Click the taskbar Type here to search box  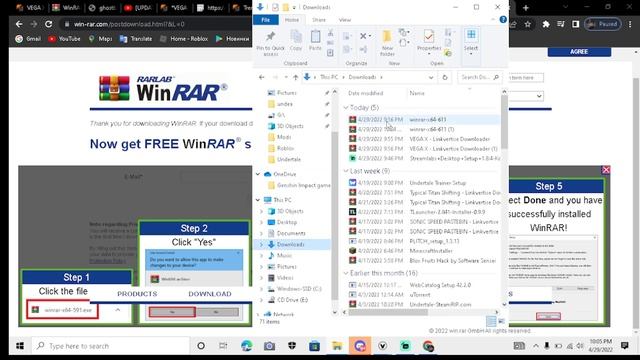111,346
